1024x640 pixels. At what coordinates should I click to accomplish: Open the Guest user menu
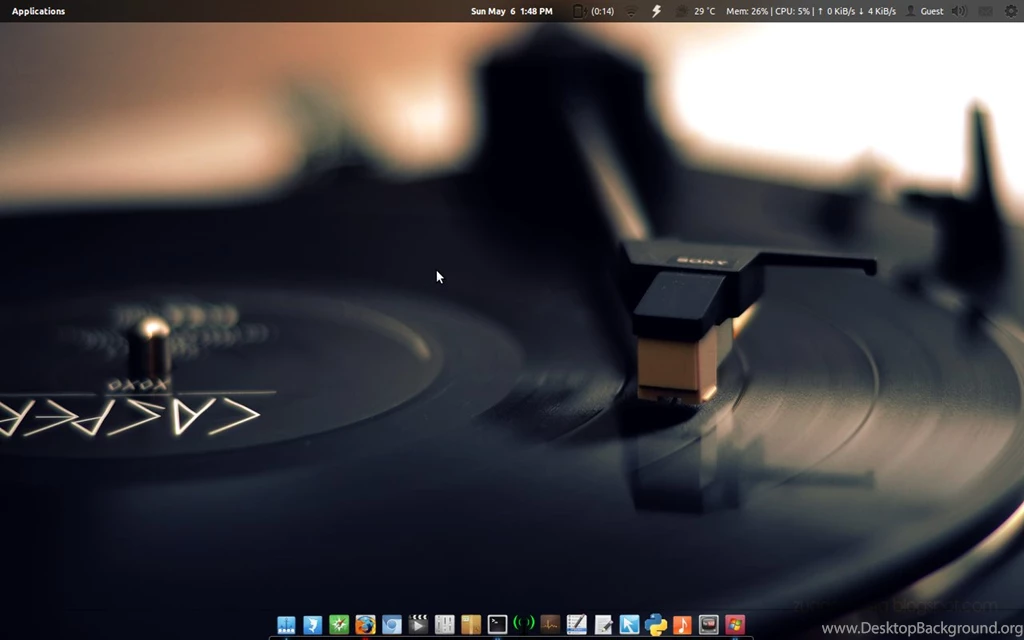(x=924, y=11)
